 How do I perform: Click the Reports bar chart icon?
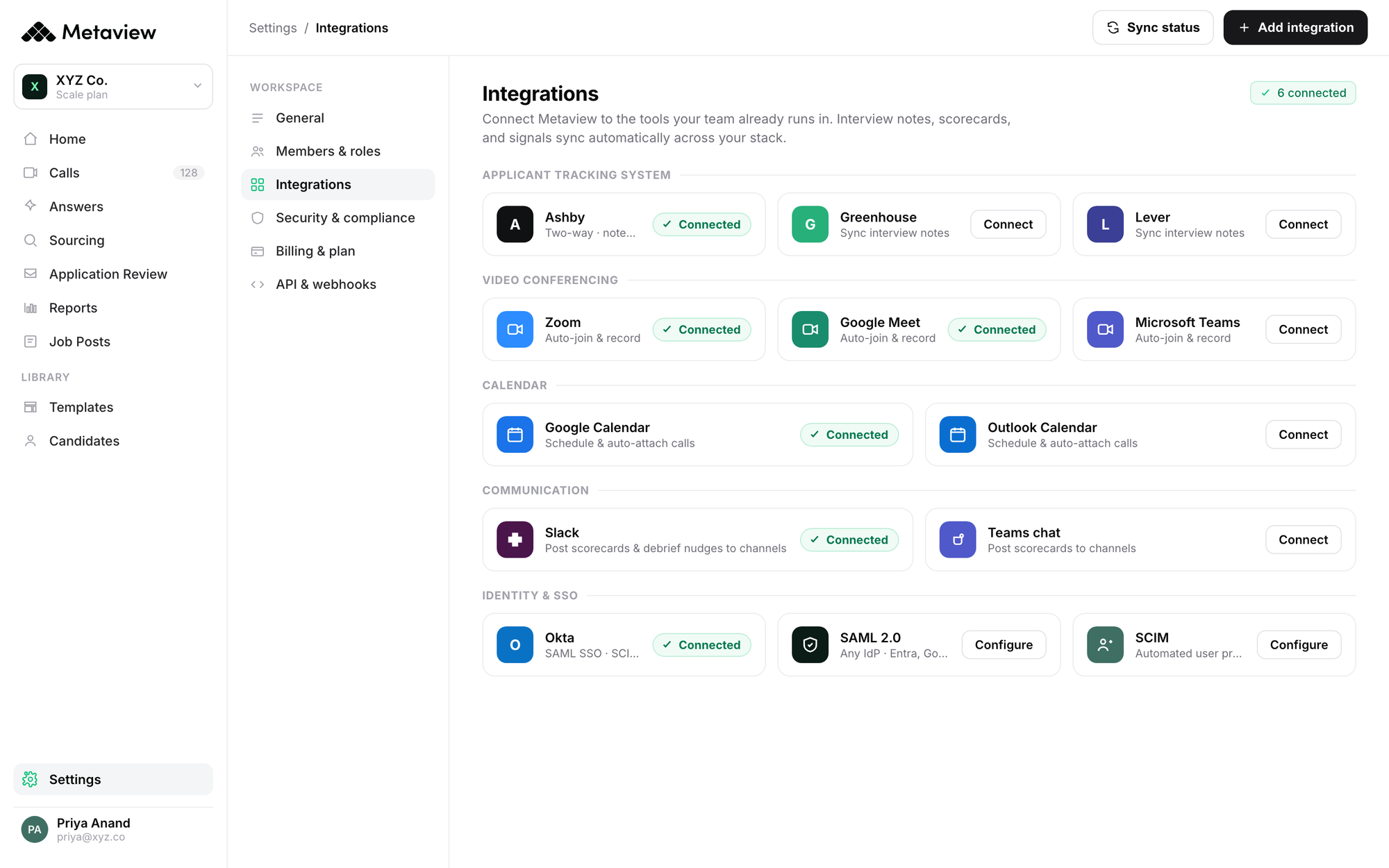pos(31,308)
